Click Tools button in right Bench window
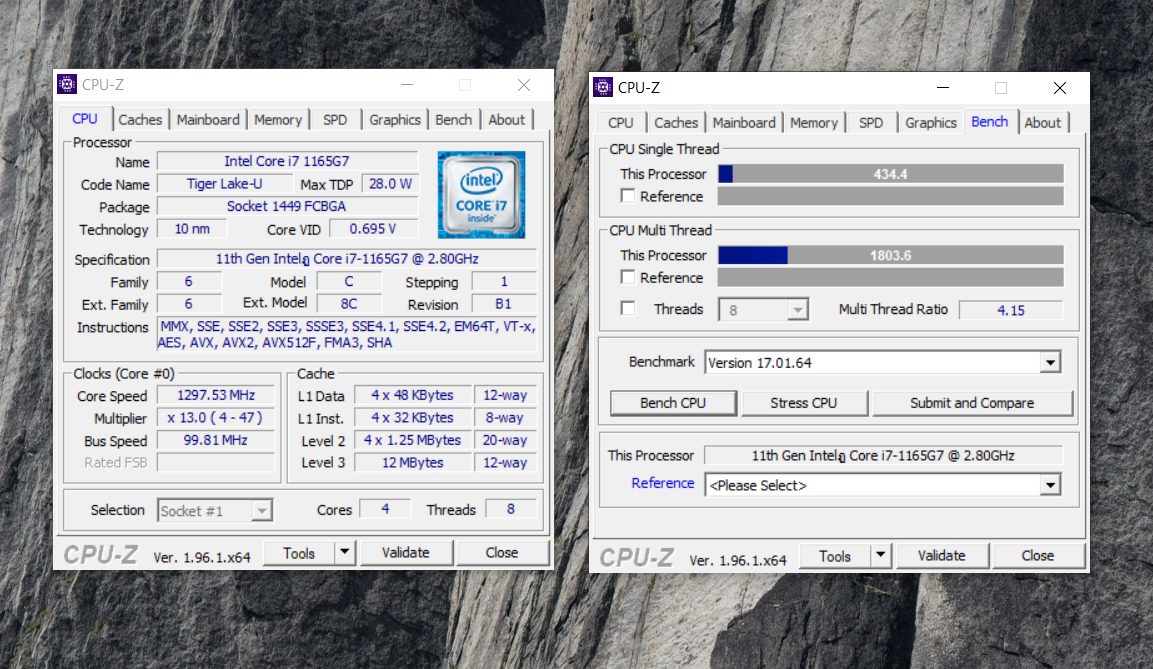1153x669 pixels. pyautogui.click(x=835, y=557)
